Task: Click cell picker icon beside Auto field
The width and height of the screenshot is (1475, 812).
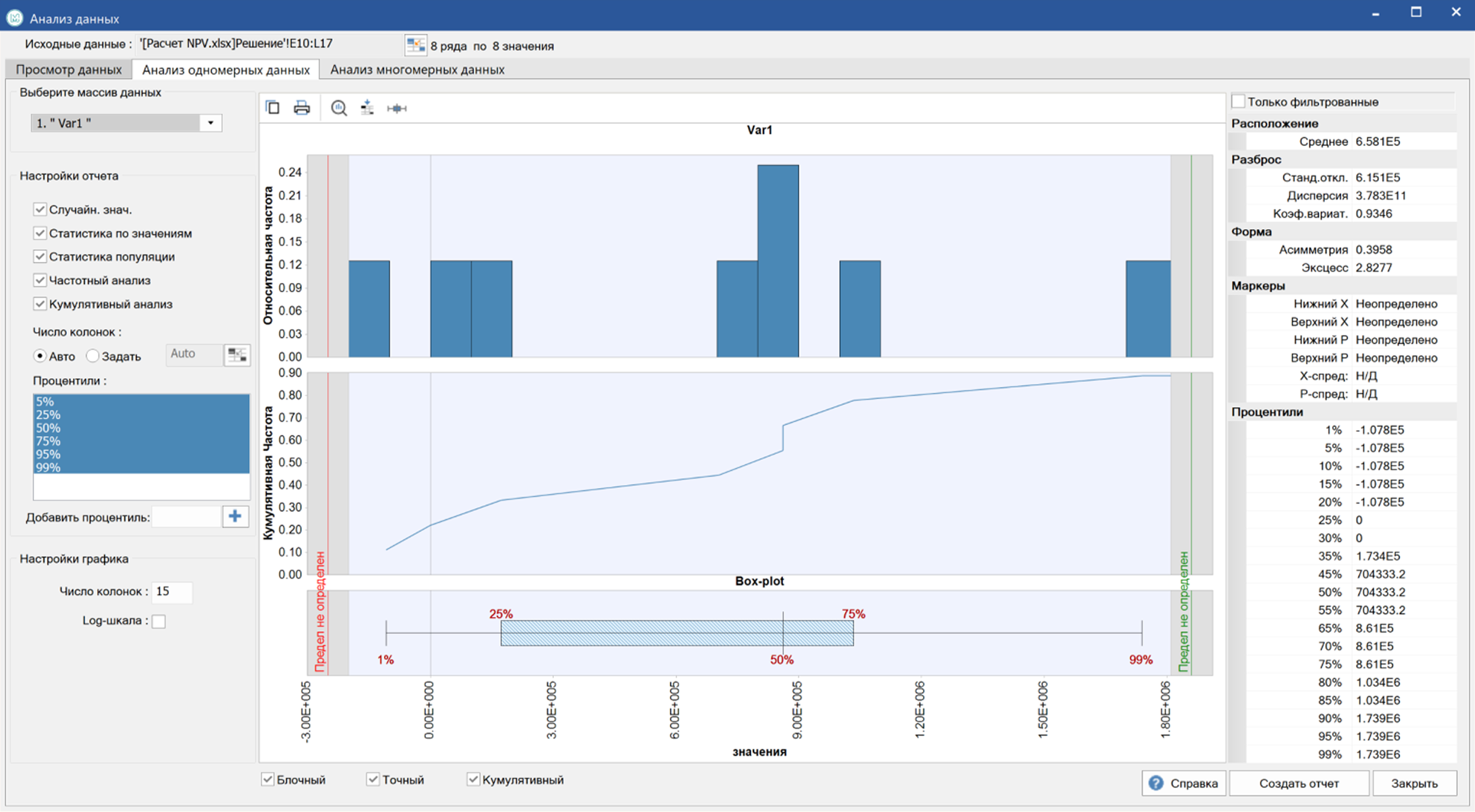Action: click(237, 354)
